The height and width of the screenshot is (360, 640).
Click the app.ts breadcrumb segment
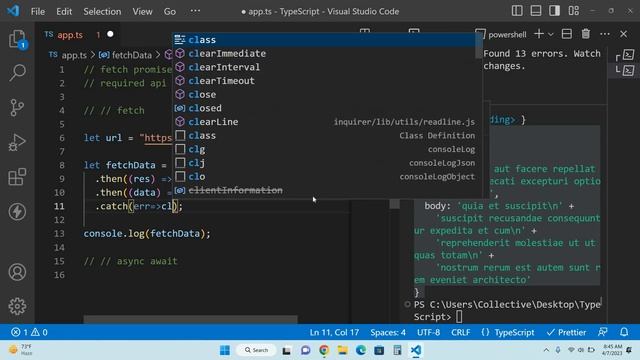74,55
